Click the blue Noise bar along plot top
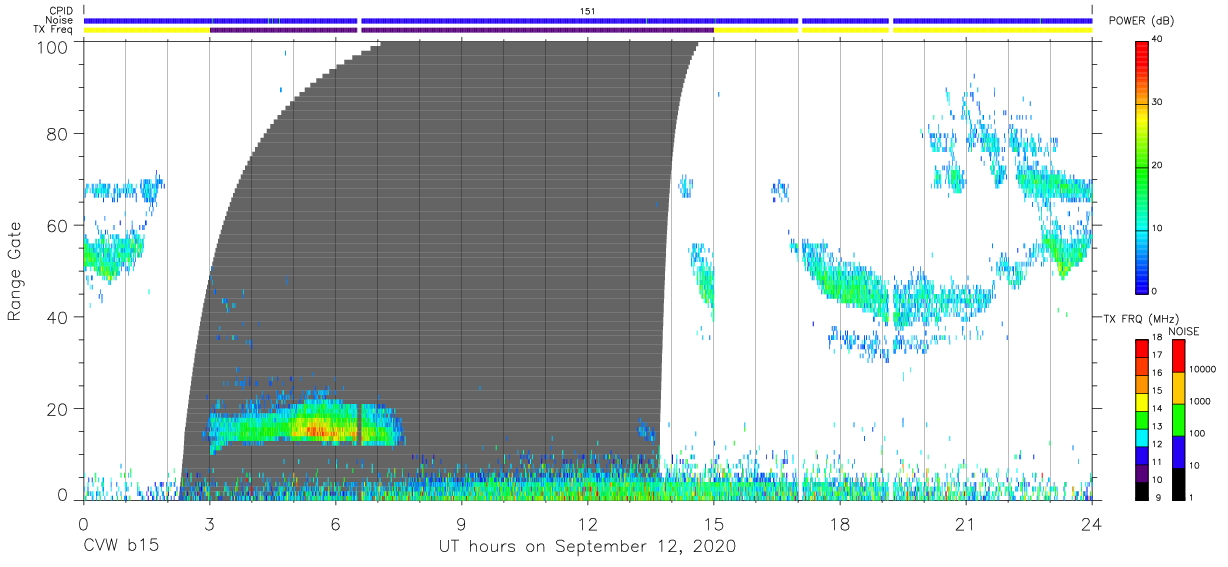The width and height of the screenshot is (1228, 567). (x=587, y=20)
